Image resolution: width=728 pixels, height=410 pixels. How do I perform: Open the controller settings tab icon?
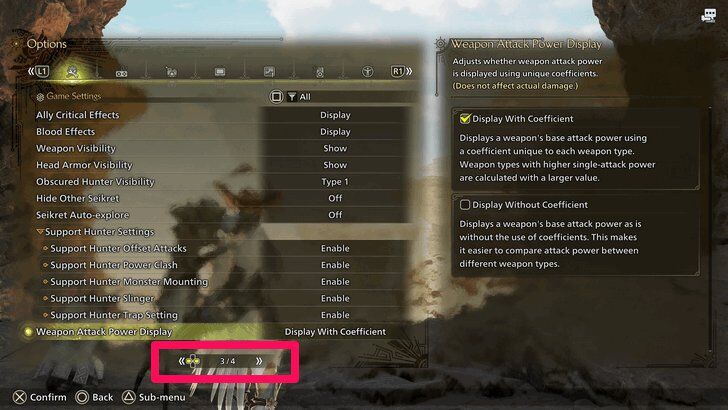click(121, 73)
